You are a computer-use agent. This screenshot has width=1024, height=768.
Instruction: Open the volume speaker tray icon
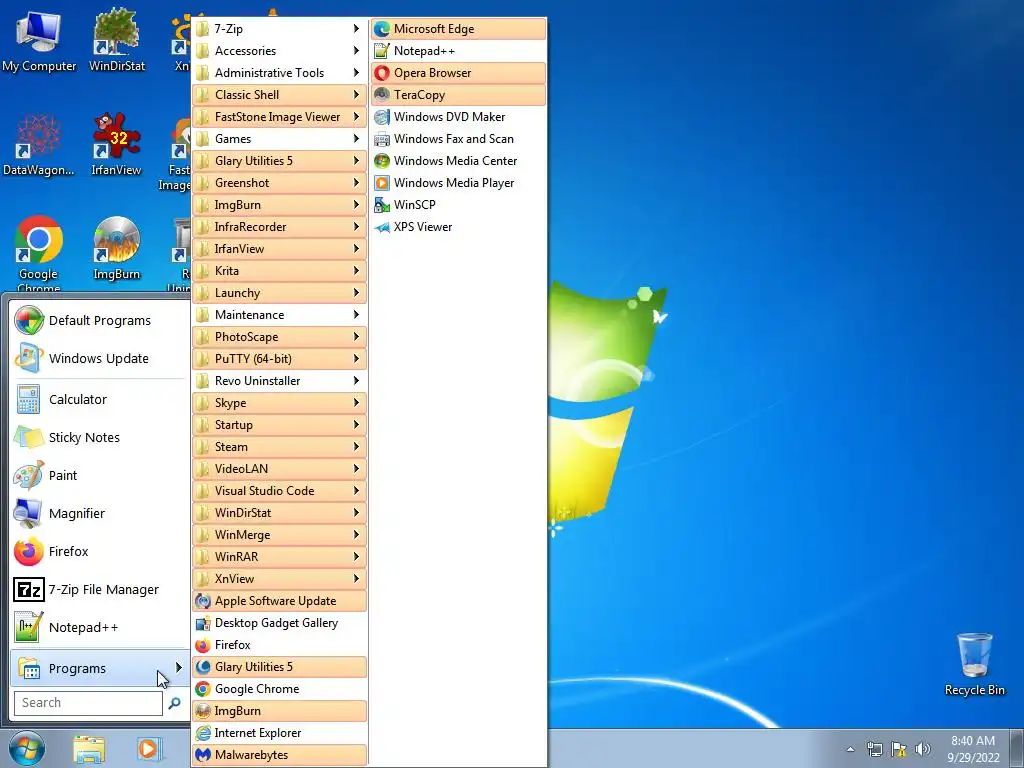point(922,749)
